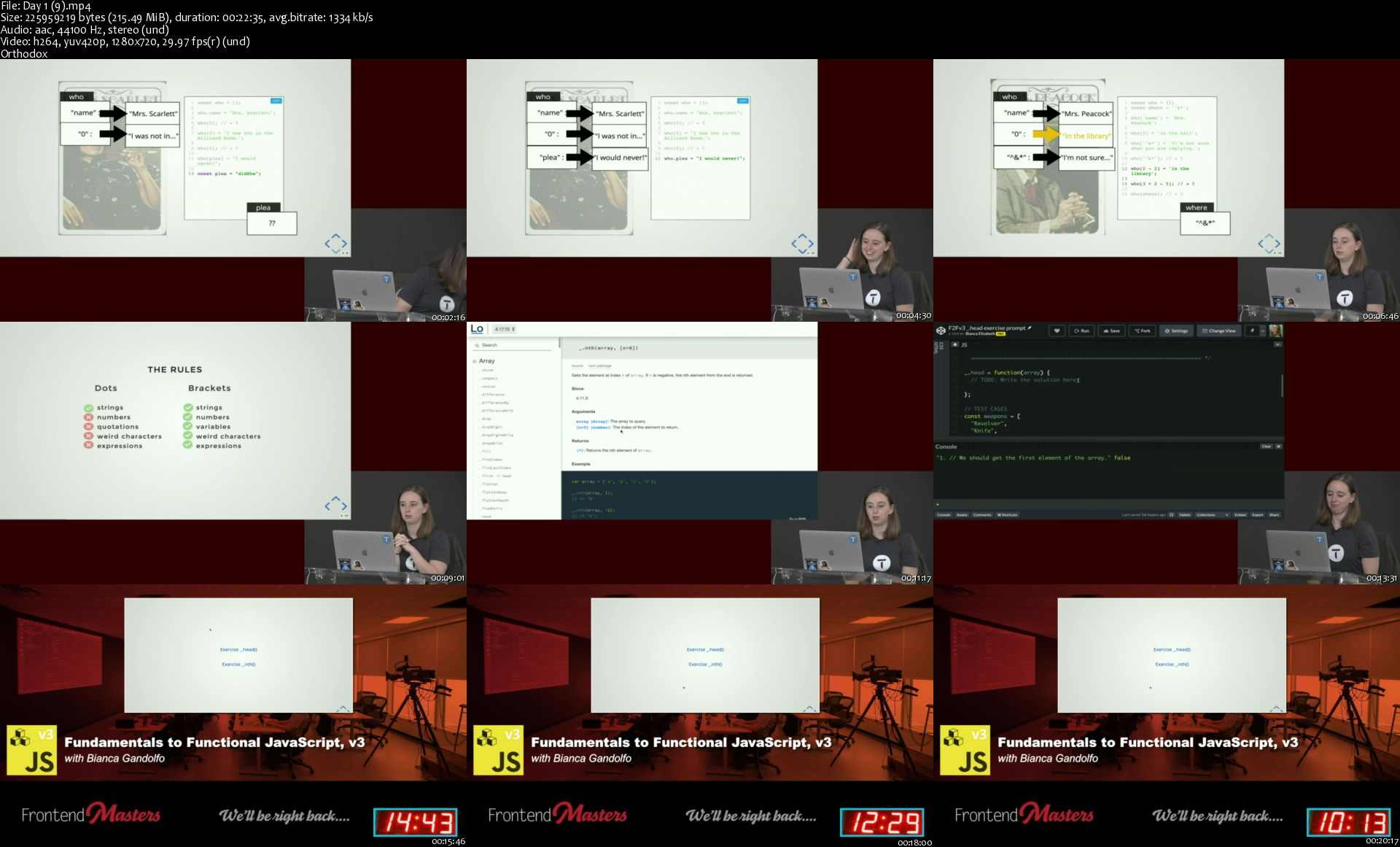
Task: Open the Comments tab in the CodePen footer
Action: tap(982, 515)
